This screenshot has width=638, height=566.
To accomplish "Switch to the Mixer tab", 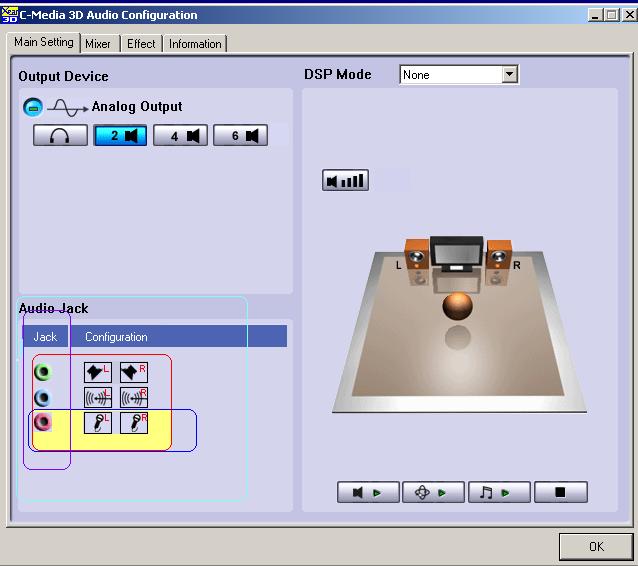I will coord(98,44).
